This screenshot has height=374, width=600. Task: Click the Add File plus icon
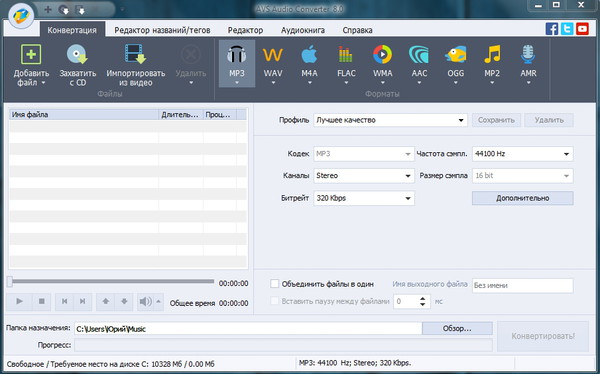(x=31, y=54)
